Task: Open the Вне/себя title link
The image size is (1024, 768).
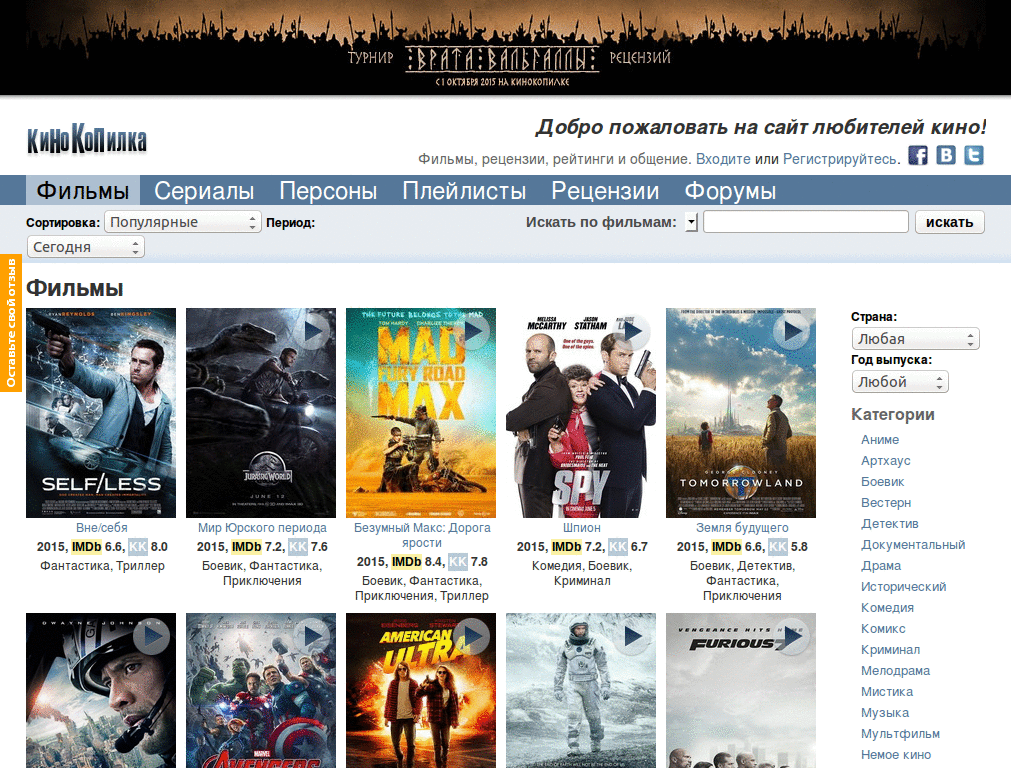Action: pos(101,528)
